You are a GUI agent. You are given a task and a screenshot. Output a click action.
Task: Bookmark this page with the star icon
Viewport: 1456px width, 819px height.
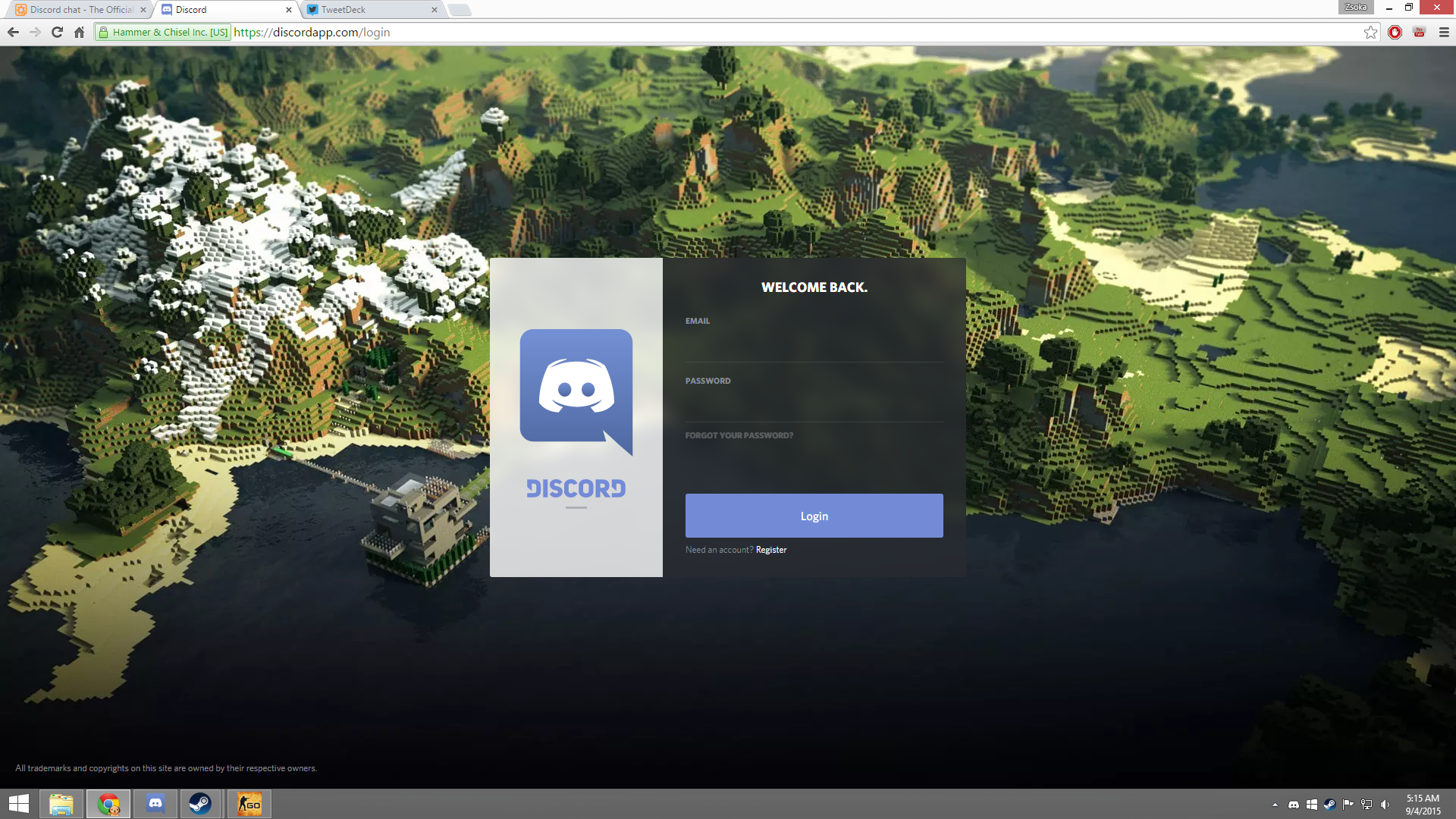[x=1370, y=33]
